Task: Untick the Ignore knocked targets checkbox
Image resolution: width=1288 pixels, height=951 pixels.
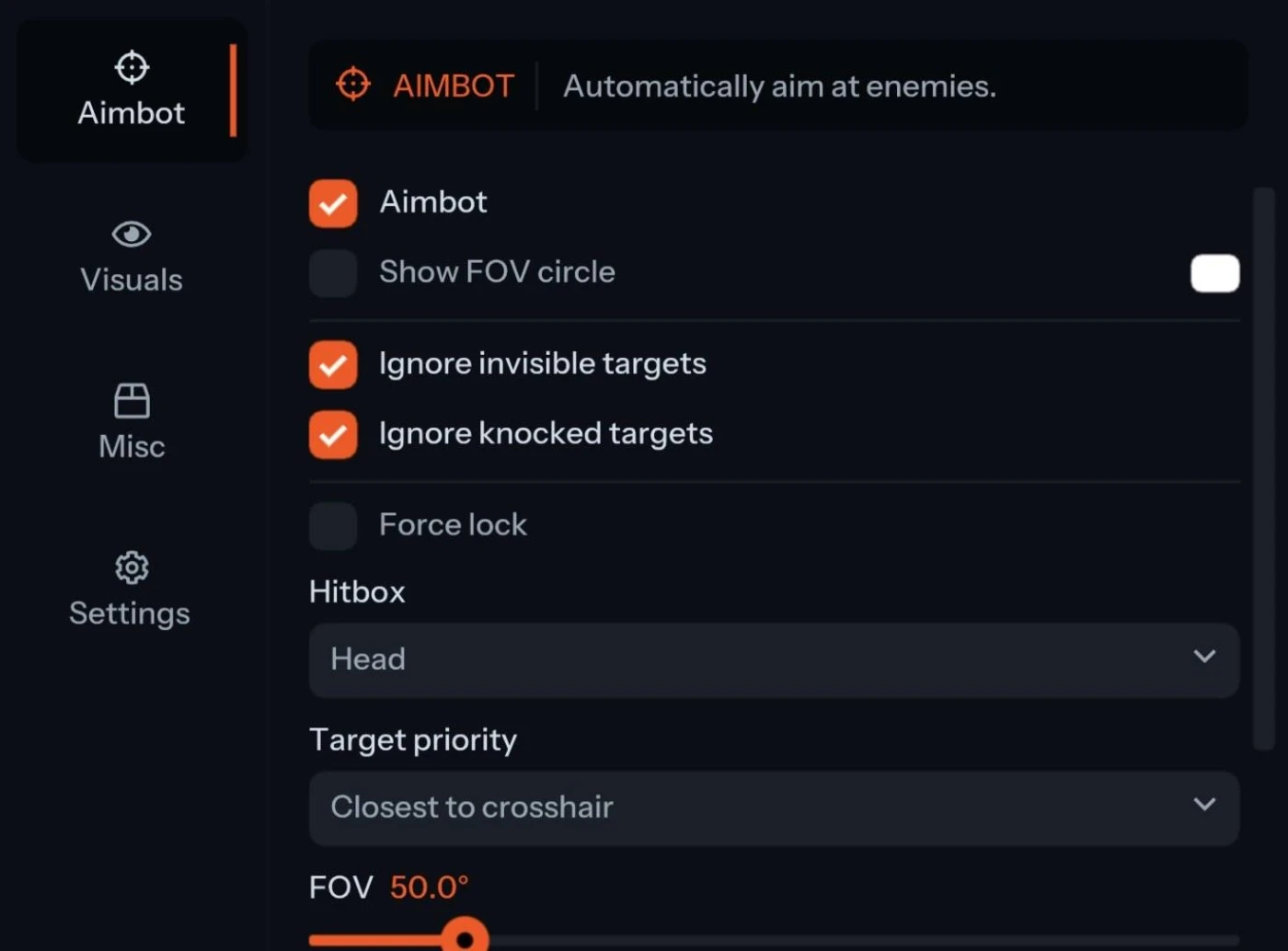Action: click(333, 435)
